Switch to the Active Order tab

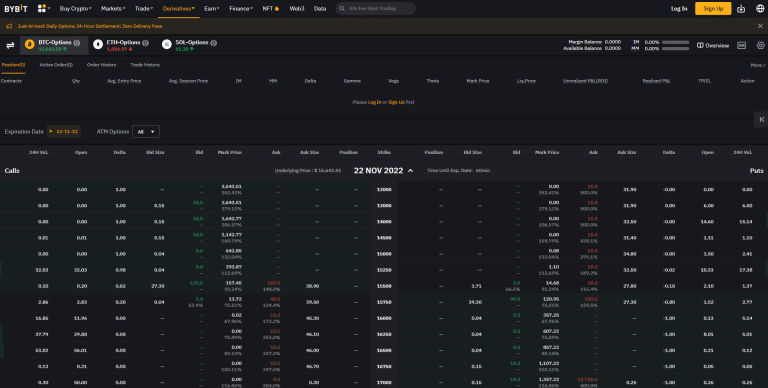pyautogui.click(x=56, y=65)
